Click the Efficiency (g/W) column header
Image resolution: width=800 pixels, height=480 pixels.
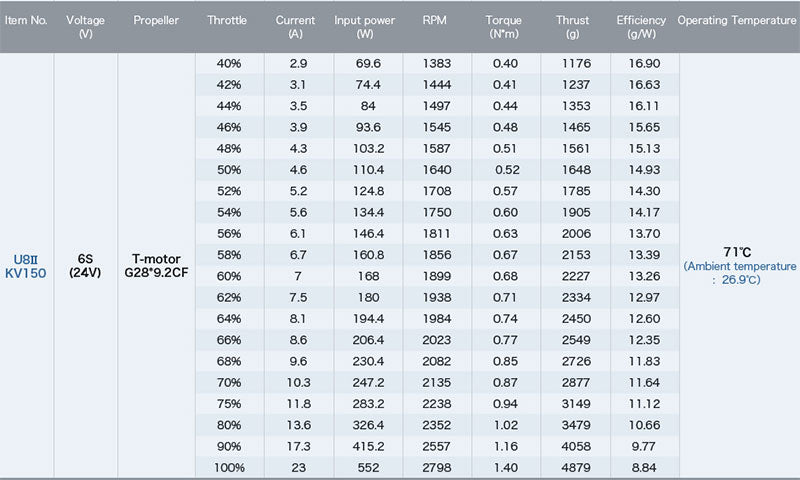640,26
